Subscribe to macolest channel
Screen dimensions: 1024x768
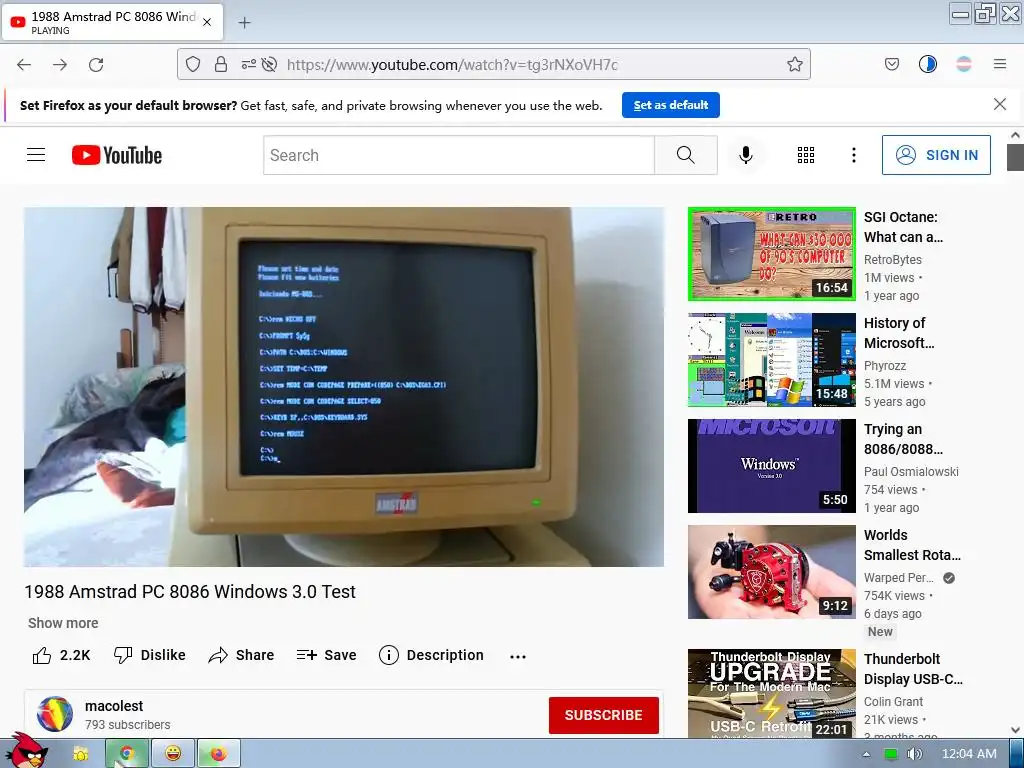click(x=603, y=715)
